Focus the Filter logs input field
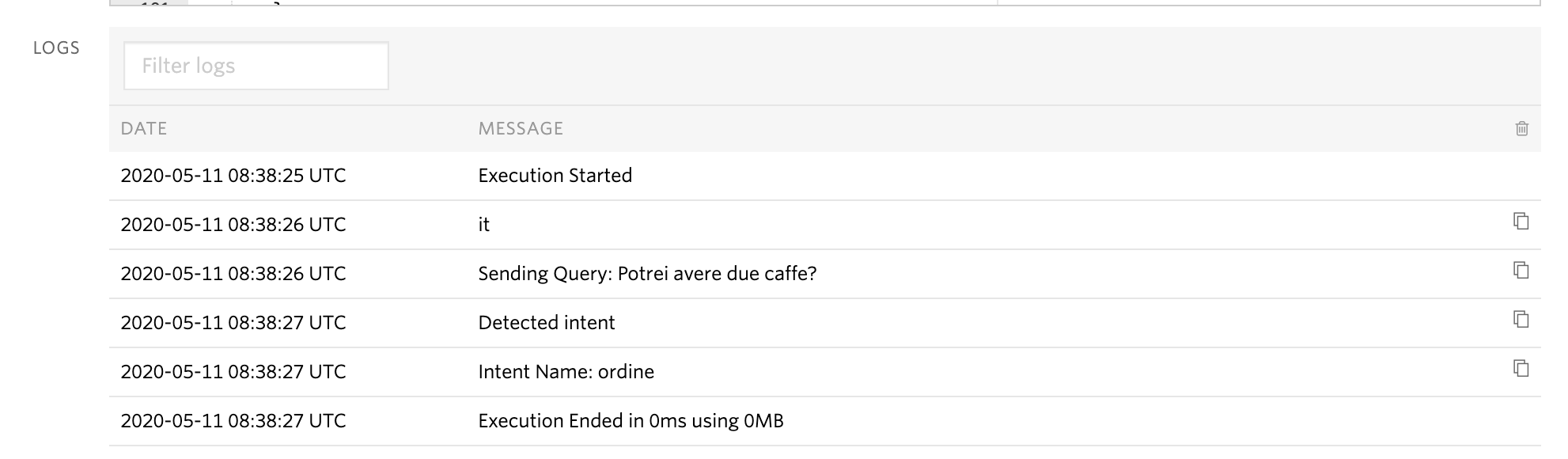The height and width of the screenshot is (459, 1568). [x=256, y=66]
